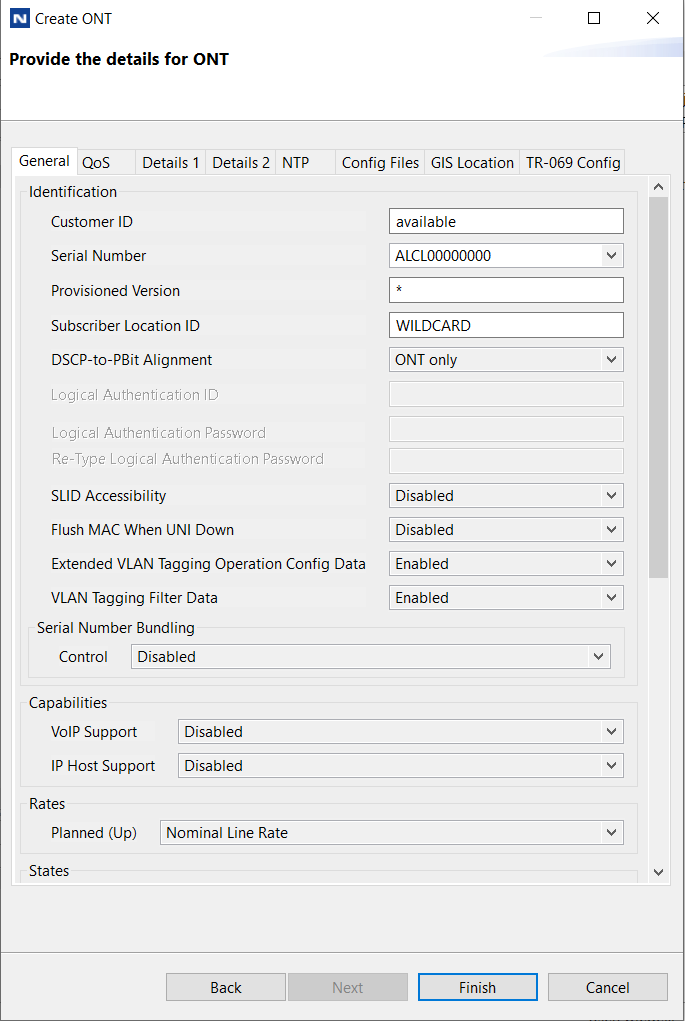Image resolution: width=685 pixels, height=1021 pixels.
Task: Click the Customer ID label
Action: 92,221
